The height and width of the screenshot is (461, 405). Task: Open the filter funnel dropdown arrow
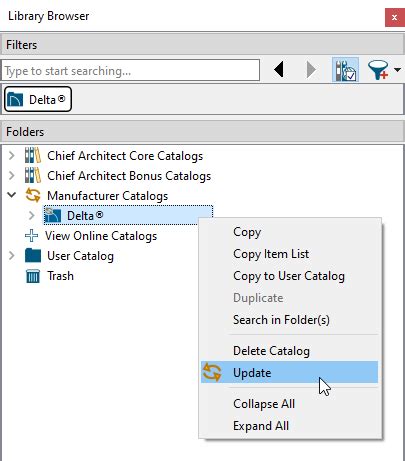click(397, 70)
